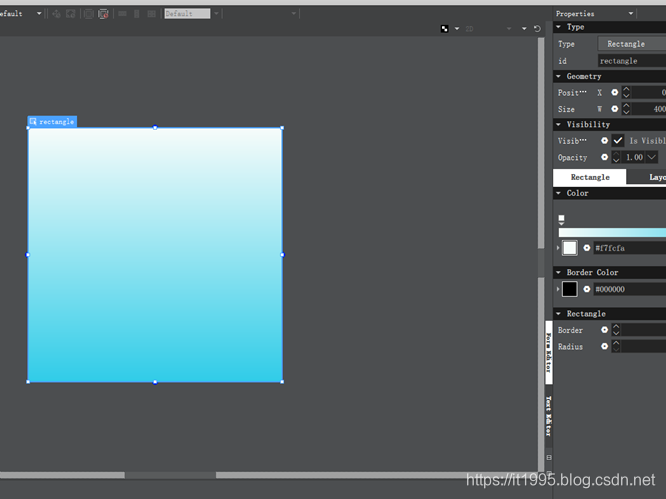Open binding menu for Radius
666x499 pixels.
[604, 346]
